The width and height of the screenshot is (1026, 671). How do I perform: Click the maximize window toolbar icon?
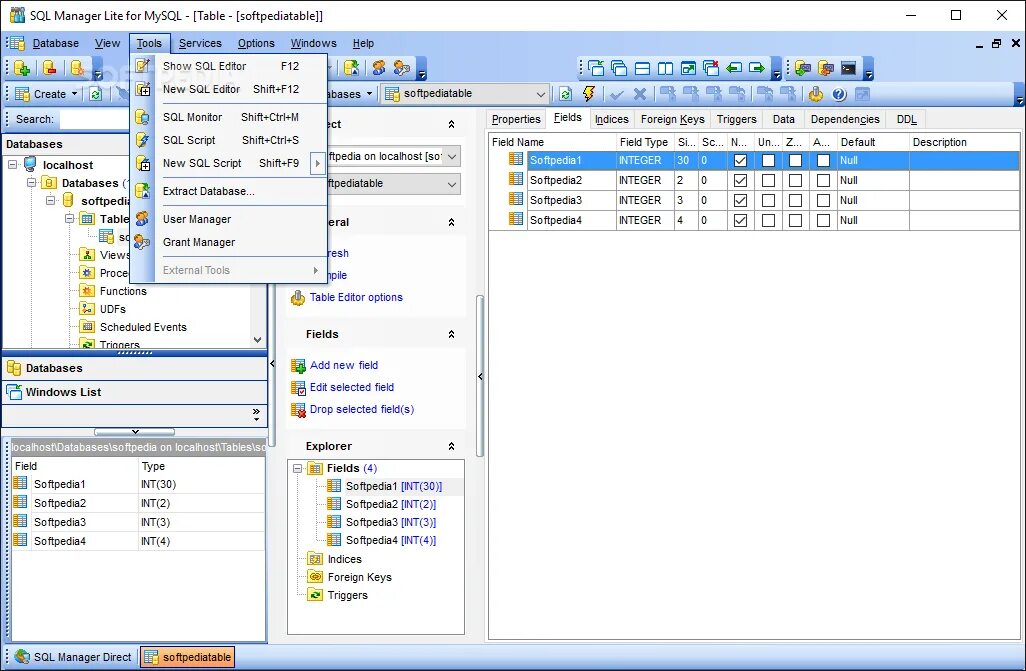coord(688,68)
